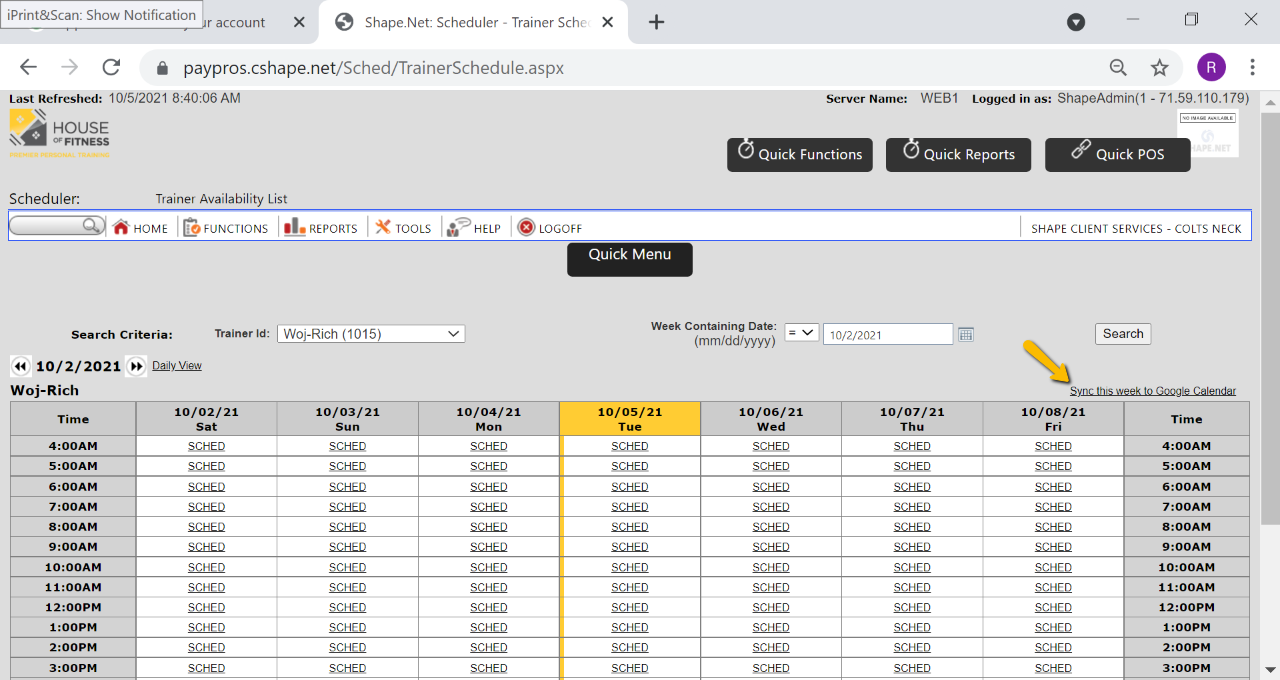Screen dimensions: 1280x680
Task: Select the REPORTS icon
Action: pyautogui.click(x=295, y=227)
